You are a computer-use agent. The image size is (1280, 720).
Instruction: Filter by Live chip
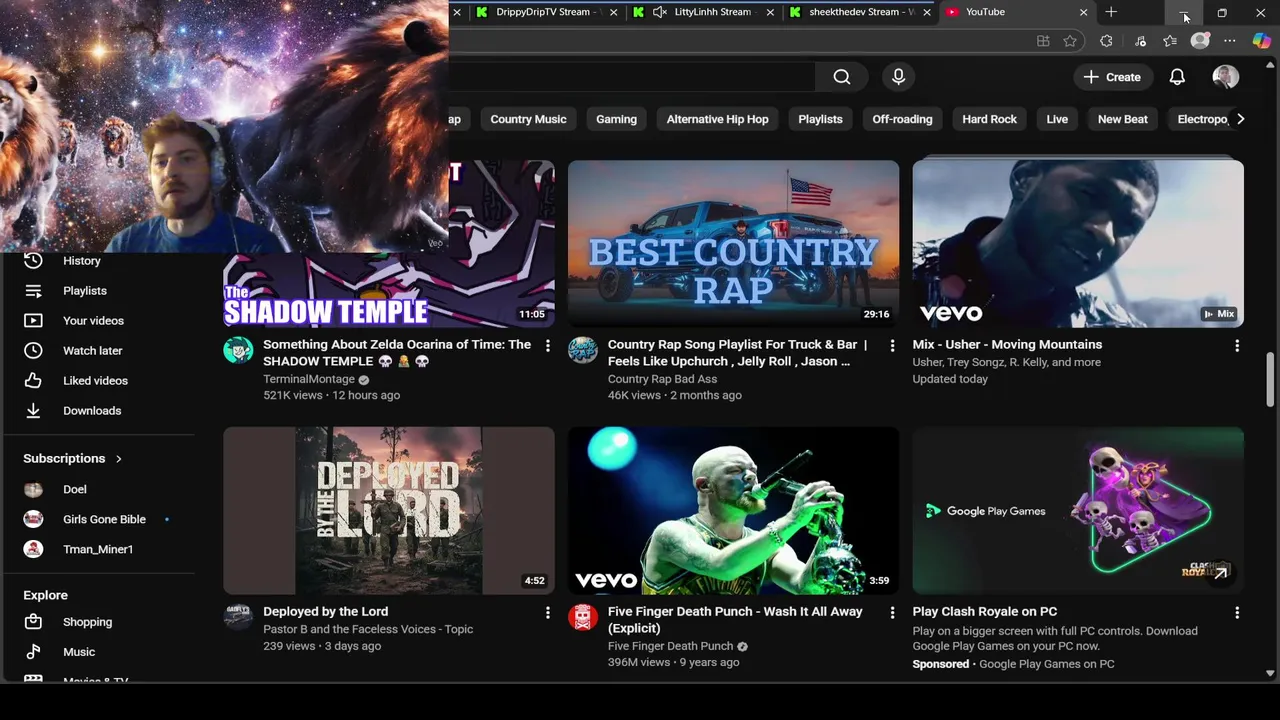(x=1057, y=119)
